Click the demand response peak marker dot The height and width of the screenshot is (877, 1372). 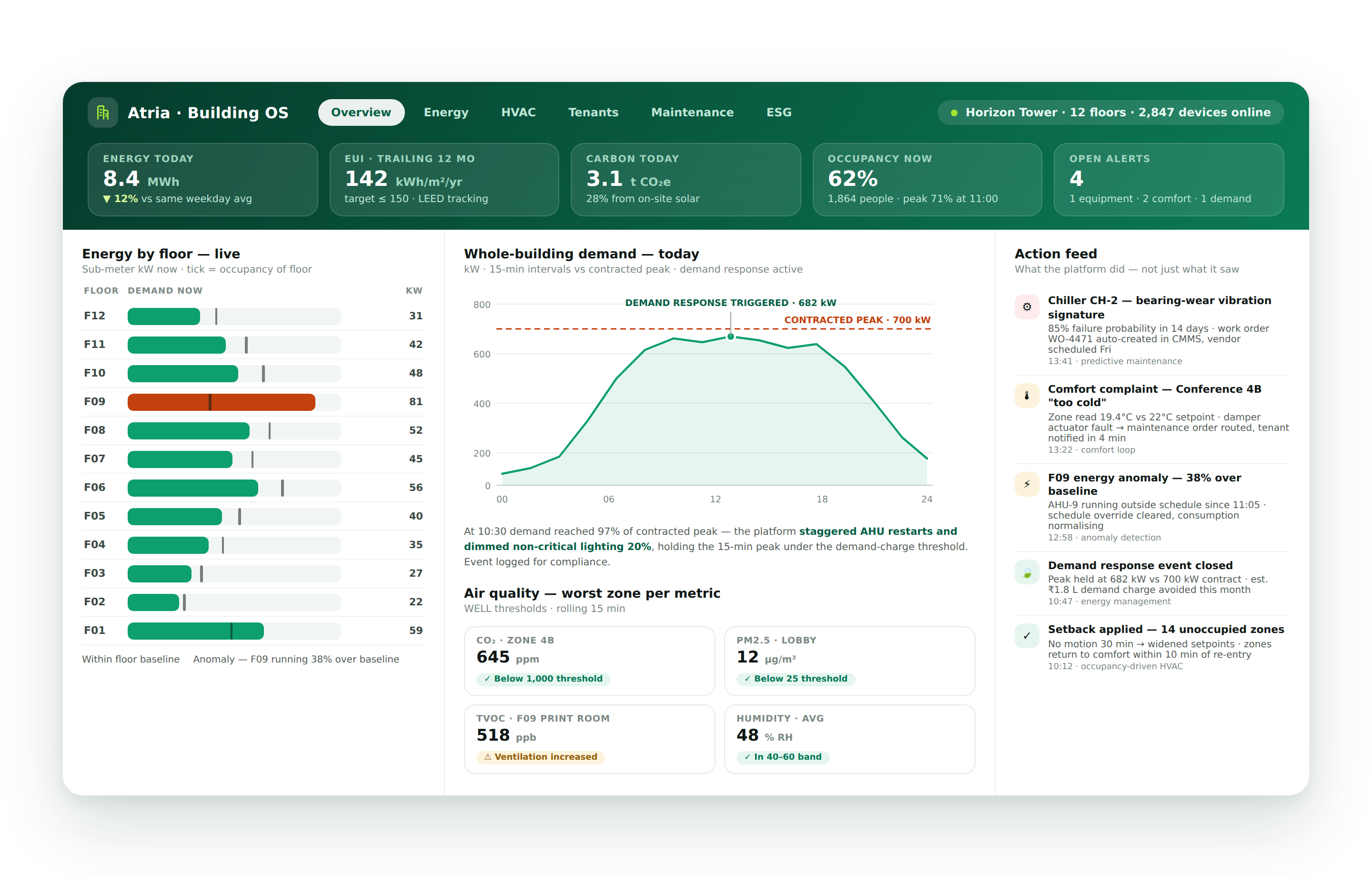731,337
